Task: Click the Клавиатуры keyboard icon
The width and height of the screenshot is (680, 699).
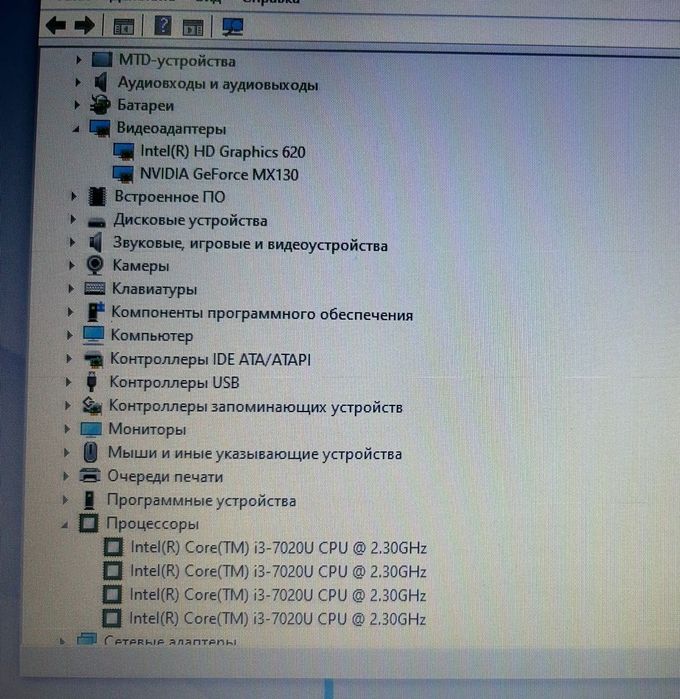Action: [95, 288]
